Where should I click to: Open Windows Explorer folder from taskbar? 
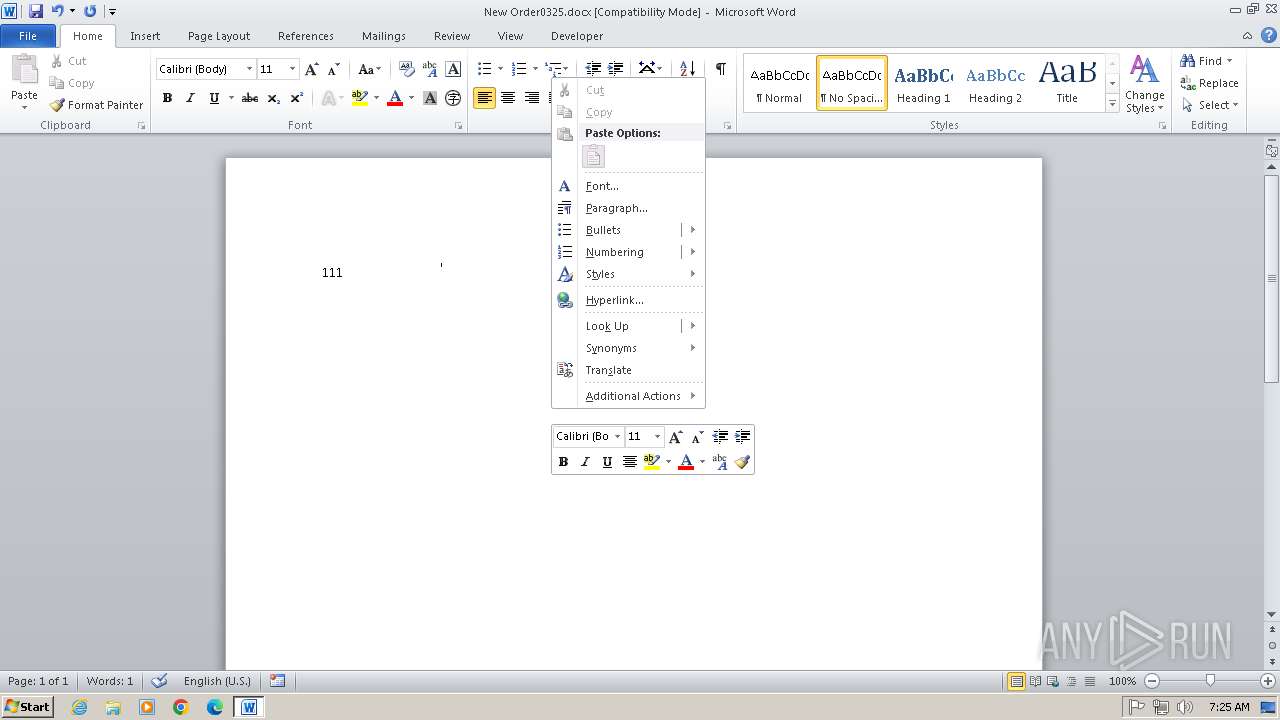[113, 707]
